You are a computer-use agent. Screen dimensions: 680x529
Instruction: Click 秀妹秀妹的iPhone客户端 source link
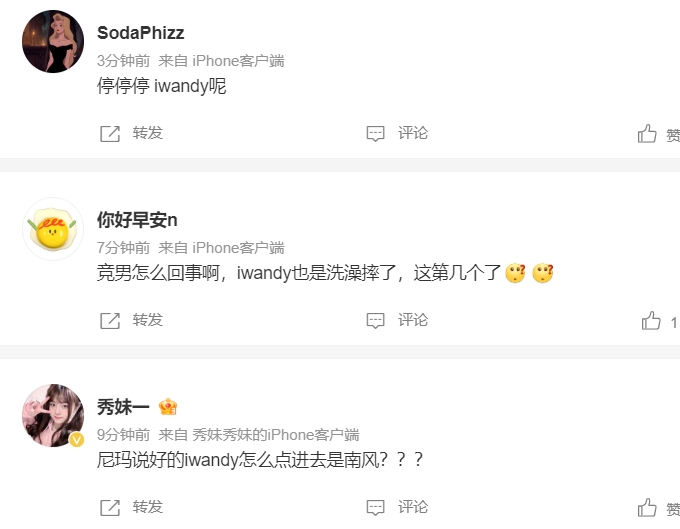(276, 434)
